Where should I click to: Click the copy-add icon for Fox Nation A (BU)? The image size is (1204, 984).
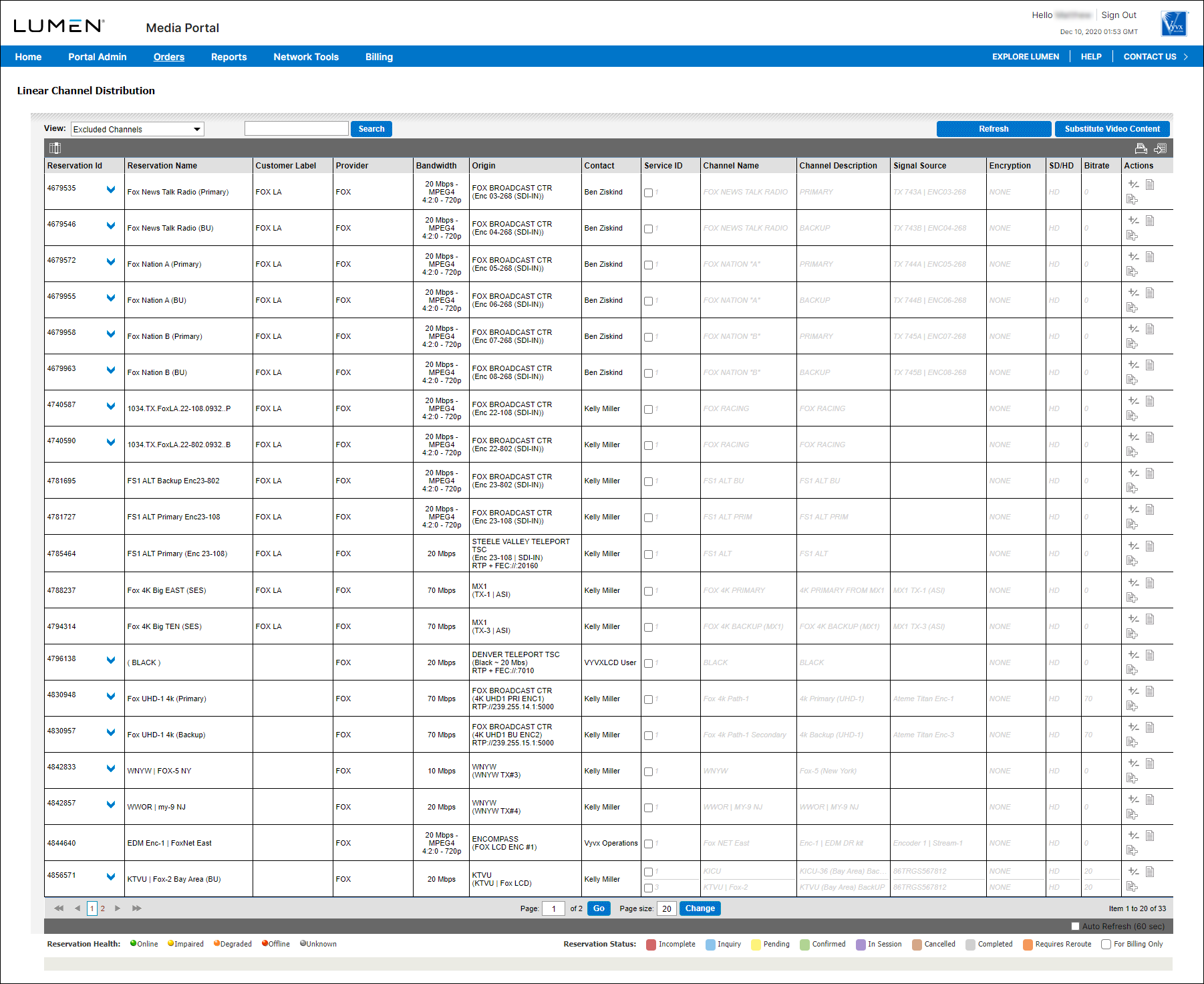pyautogui.click(x=1132, y=307)
